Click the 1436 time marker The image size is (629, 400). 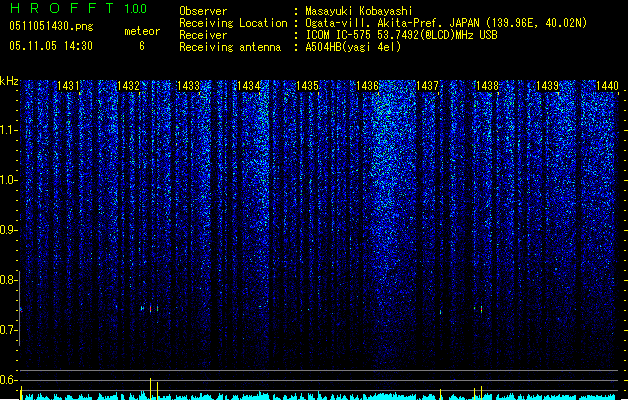click(367, 86)
